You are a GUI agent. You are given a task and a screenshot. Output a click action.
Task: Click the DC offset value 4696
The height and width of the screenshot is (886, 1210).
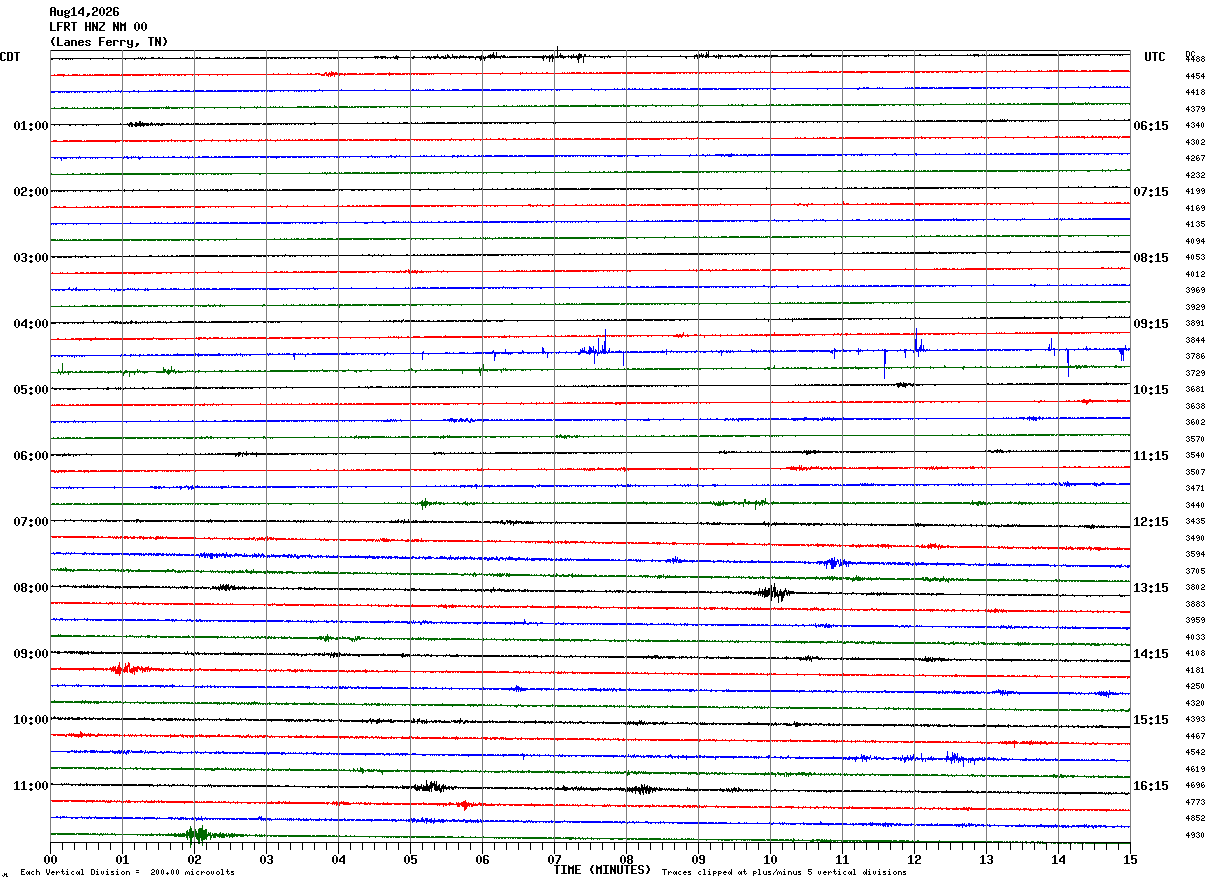point(1195,786)
